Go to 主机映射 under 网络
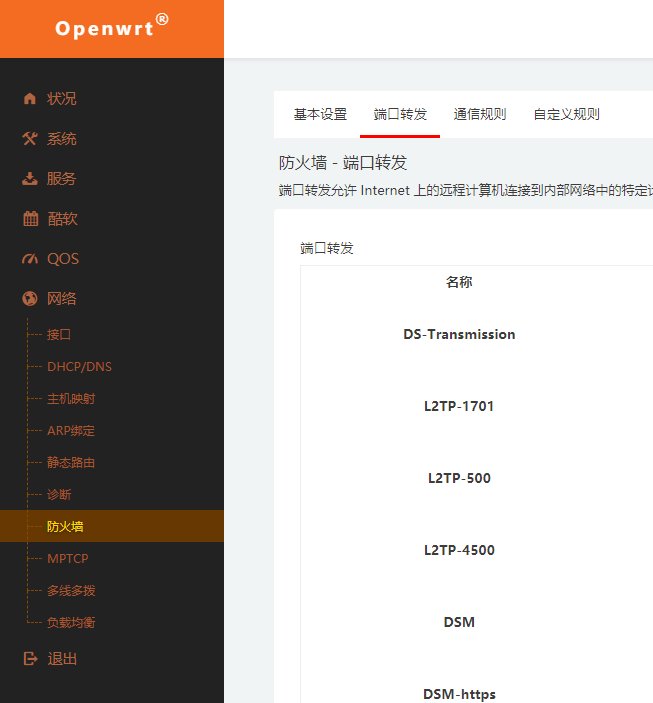The image size is (653, 703). tap(71, 399)
